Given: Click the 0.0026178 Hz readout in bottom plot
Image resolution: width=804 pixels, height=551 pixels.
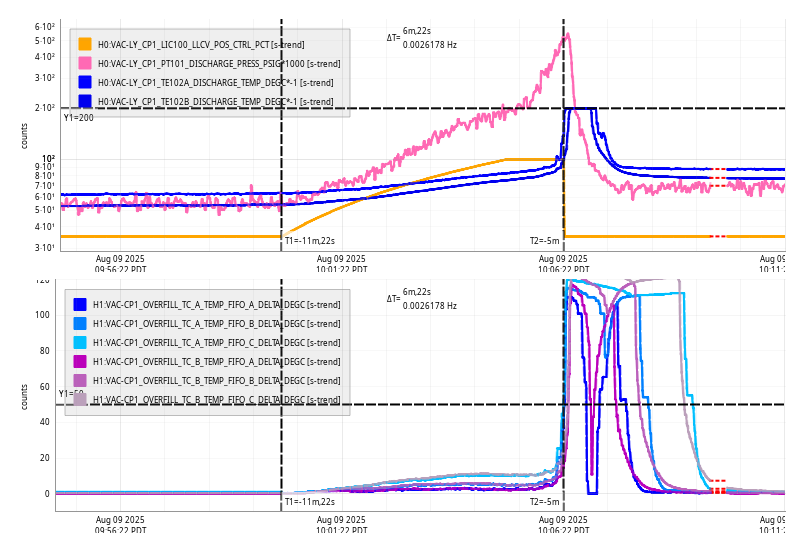Looking at the screenshot, I should tap(430, 306).
